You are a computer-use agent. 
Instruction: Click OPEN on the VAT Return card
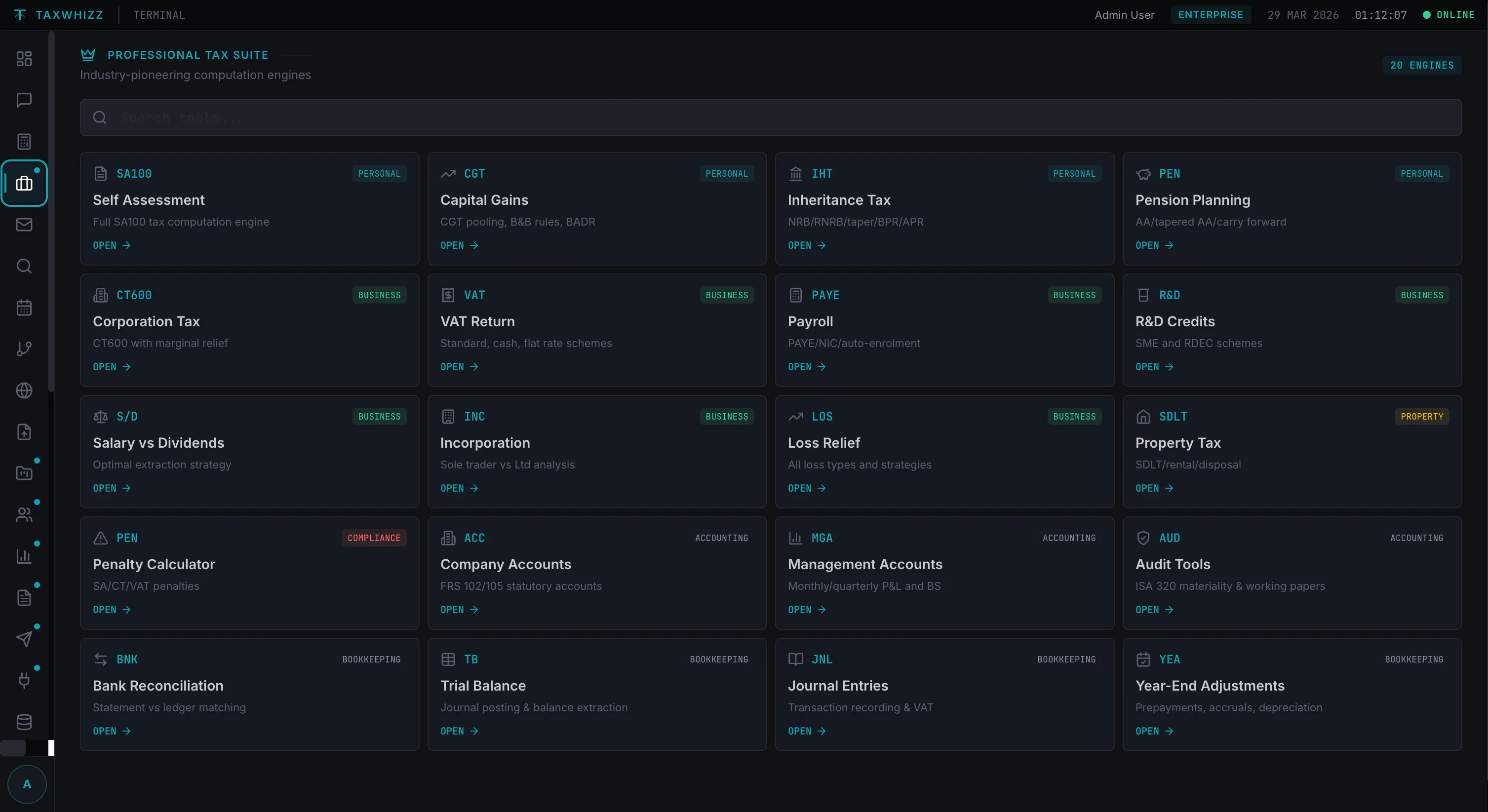coord(459,367)
